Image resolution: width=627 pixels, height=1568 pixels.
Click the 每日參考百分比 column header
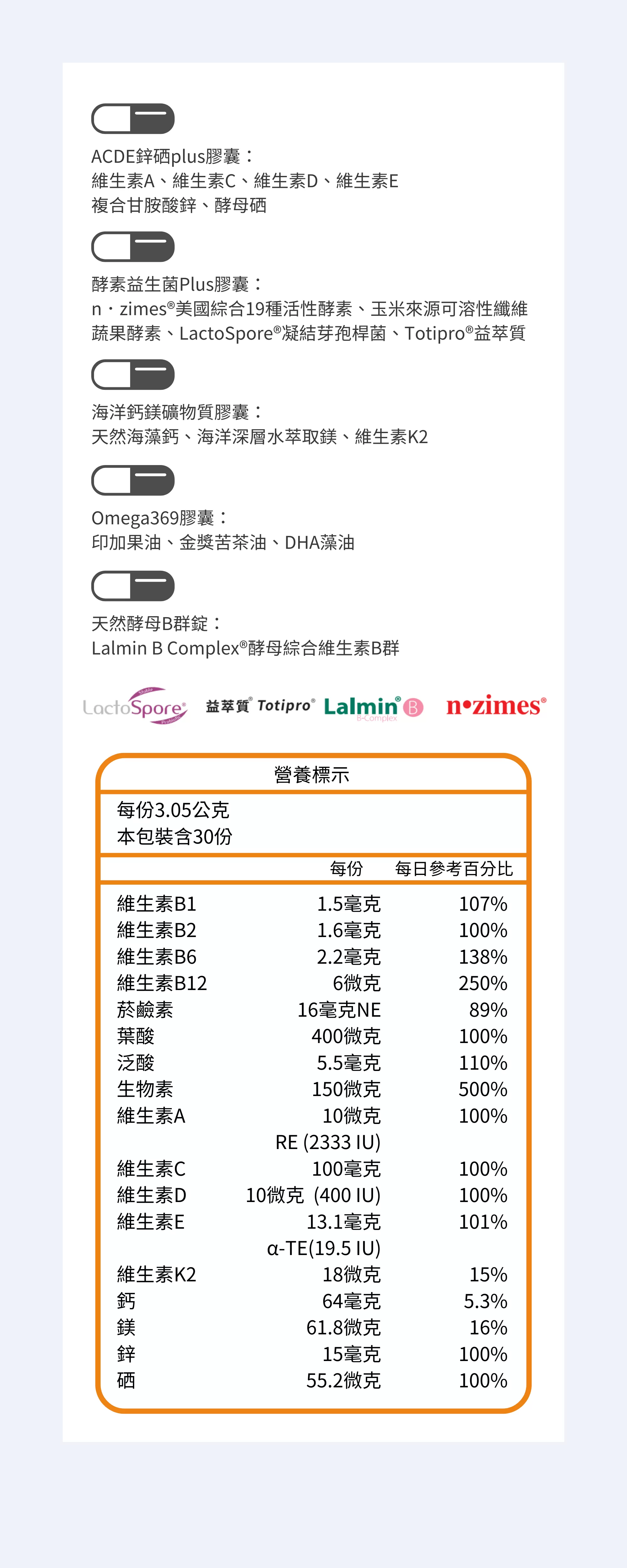pos(454,869)
